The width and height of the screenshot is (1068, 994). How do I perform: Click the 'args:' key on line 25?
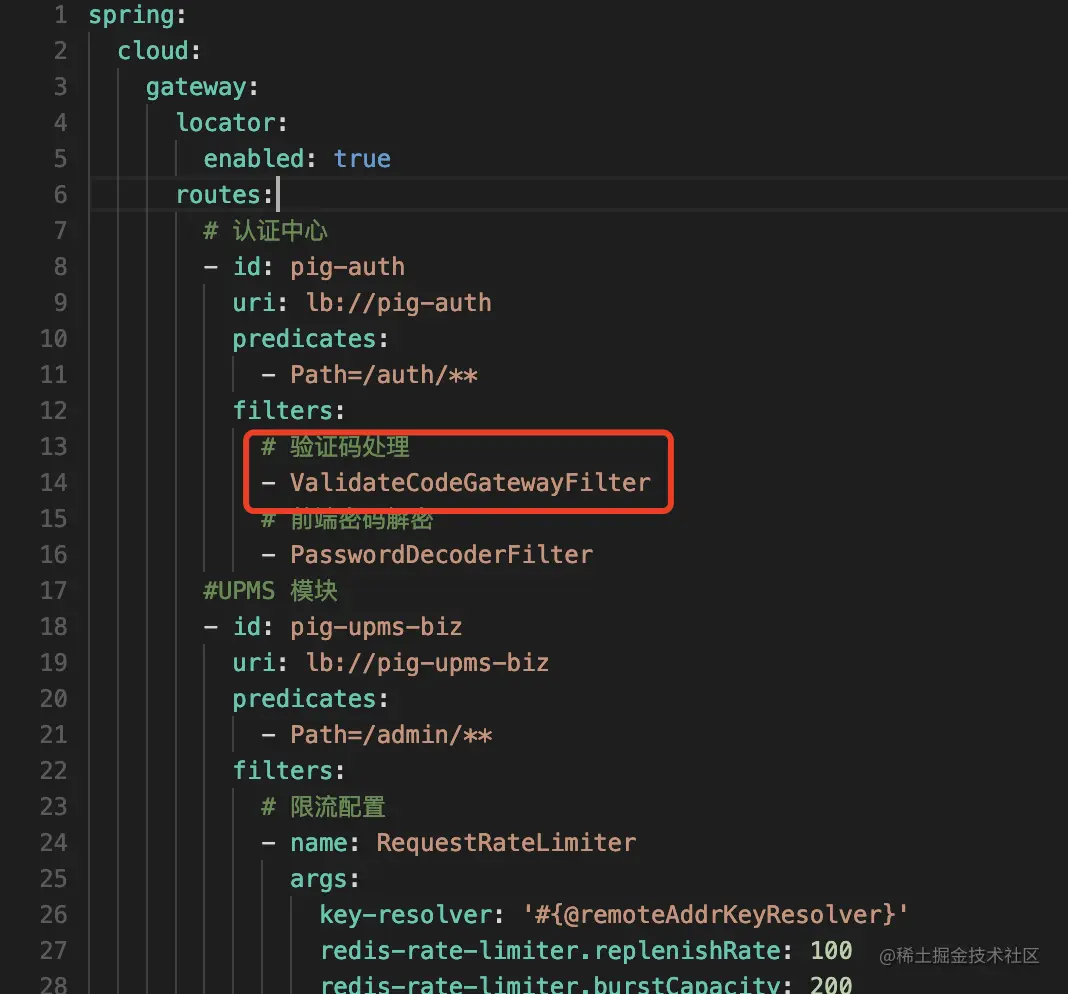point(324,879)
